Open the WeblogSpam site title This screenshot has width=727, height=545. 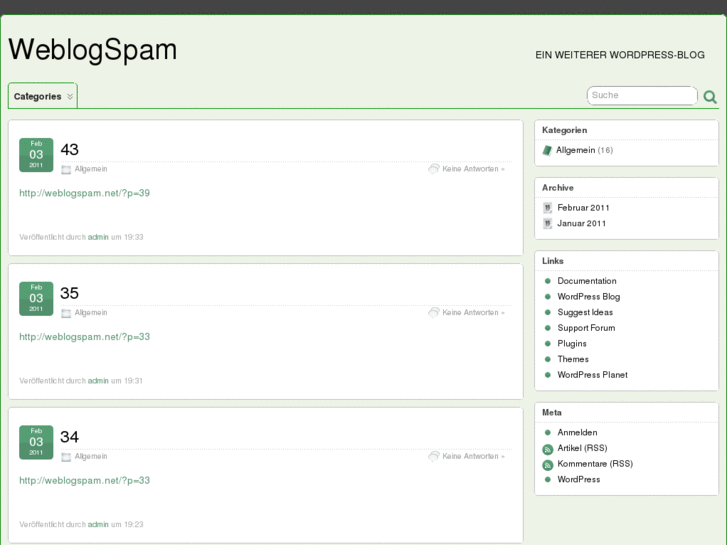click(93, 50)
